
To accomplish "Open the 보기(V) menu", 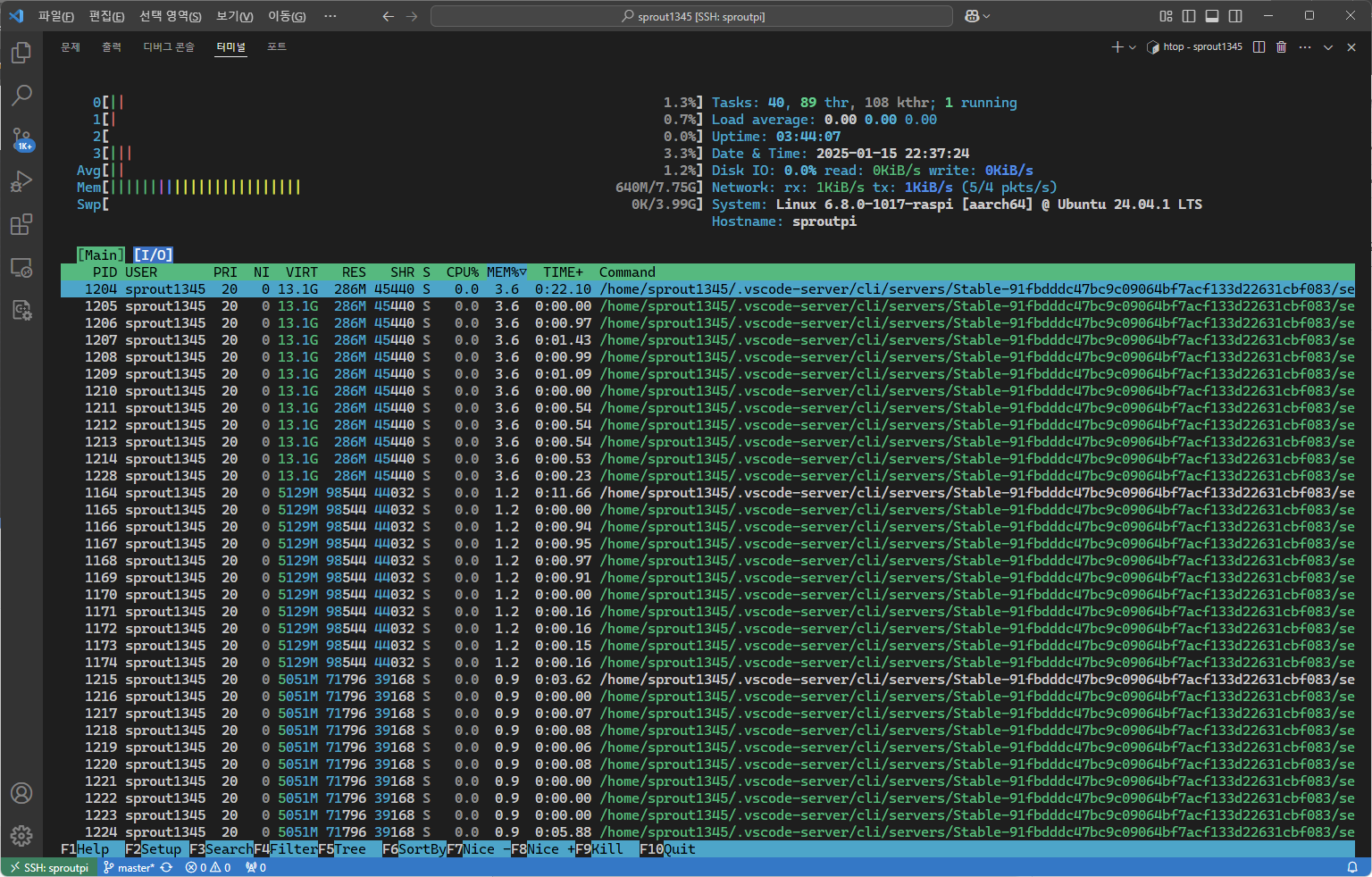I will 234,16.
